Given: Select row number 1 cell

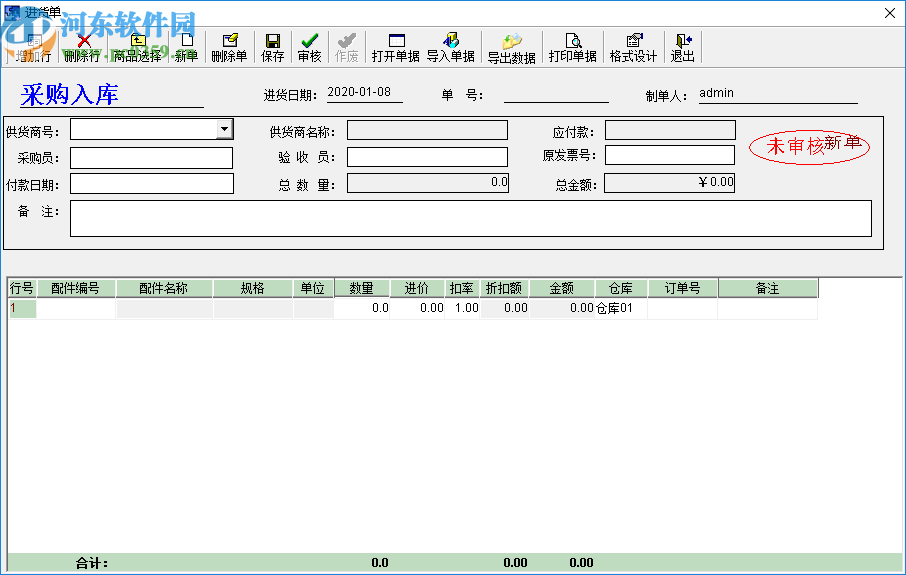Looking at the screenshot, I should (x=22, y=308).
